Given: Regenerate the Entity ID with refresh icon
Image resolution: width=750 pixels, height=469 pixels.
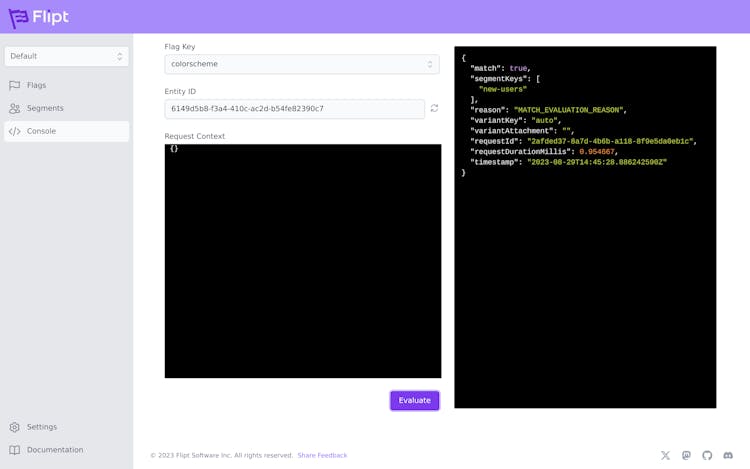Looking at the screenshot, I should [434, 108].
